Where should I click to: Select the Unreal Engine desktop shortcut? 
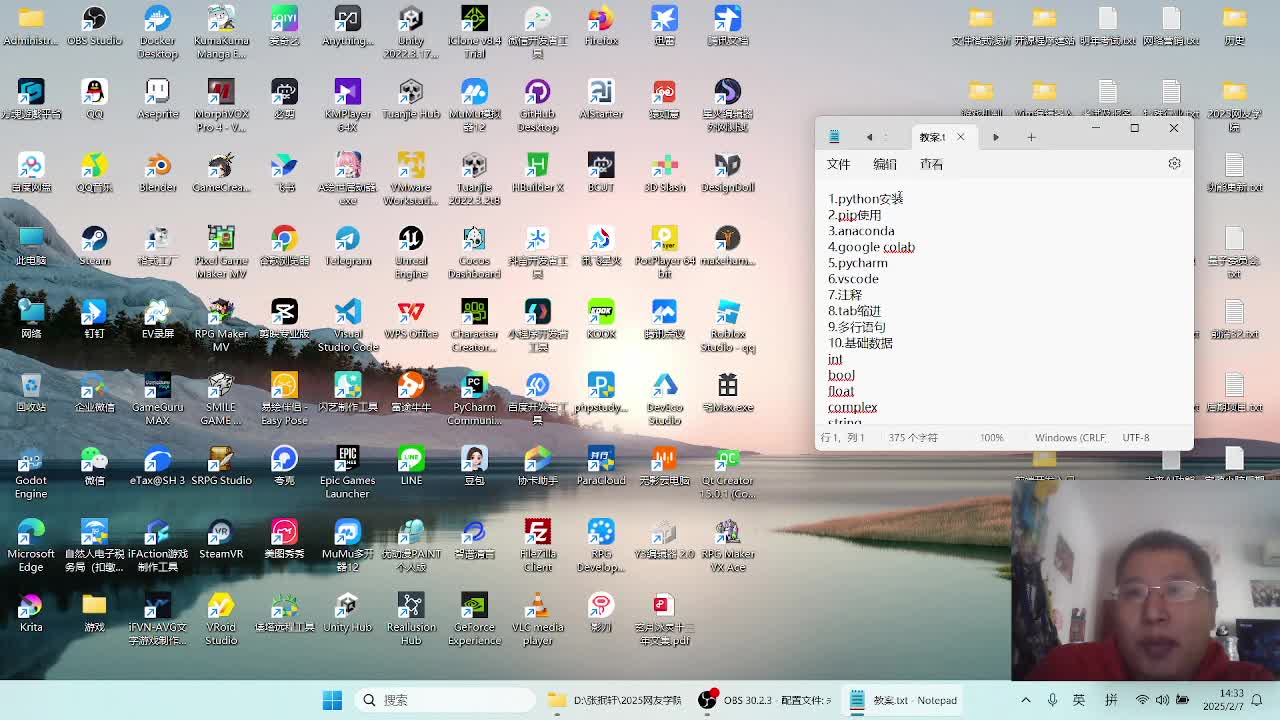(x=411, y=240)
